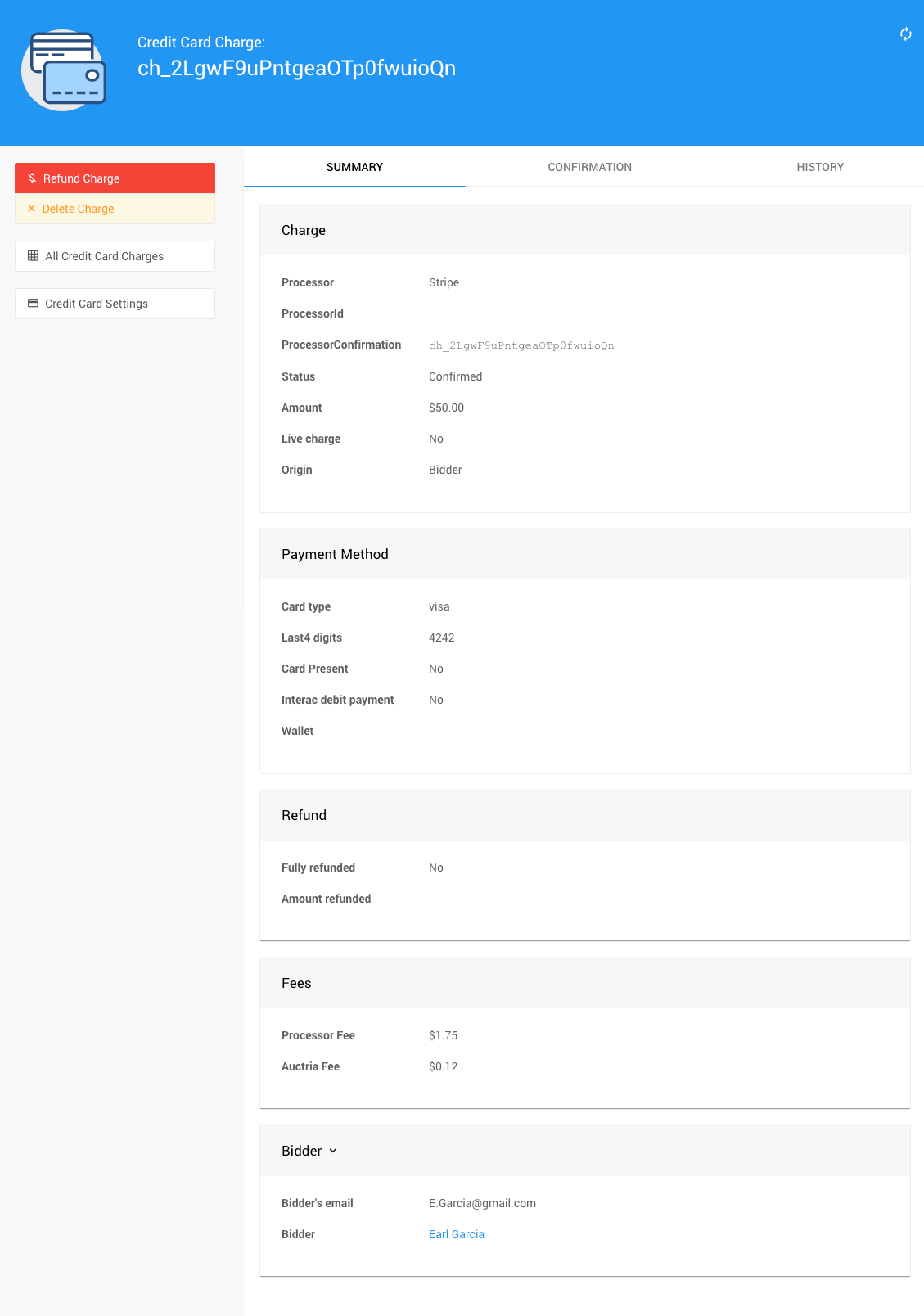
Task: Click the X icon beside Delete Charge
Action: coord(32,209)
